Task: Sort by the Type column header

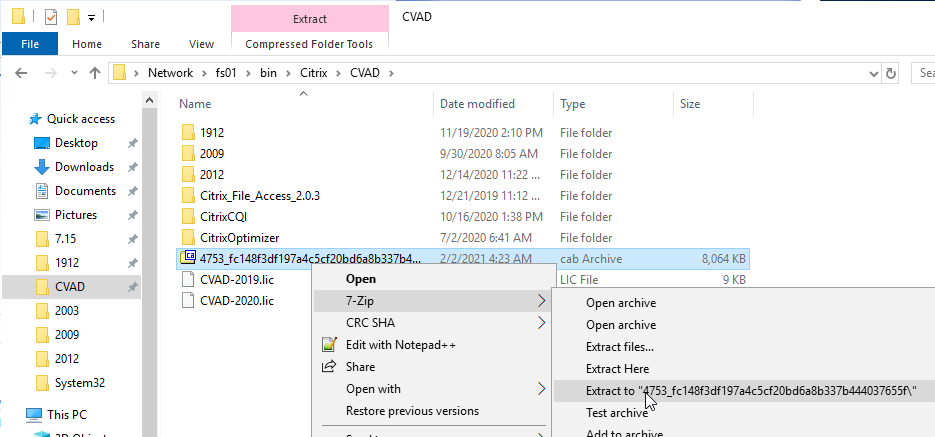Action: pyautogui.click(x=572, y=104)
